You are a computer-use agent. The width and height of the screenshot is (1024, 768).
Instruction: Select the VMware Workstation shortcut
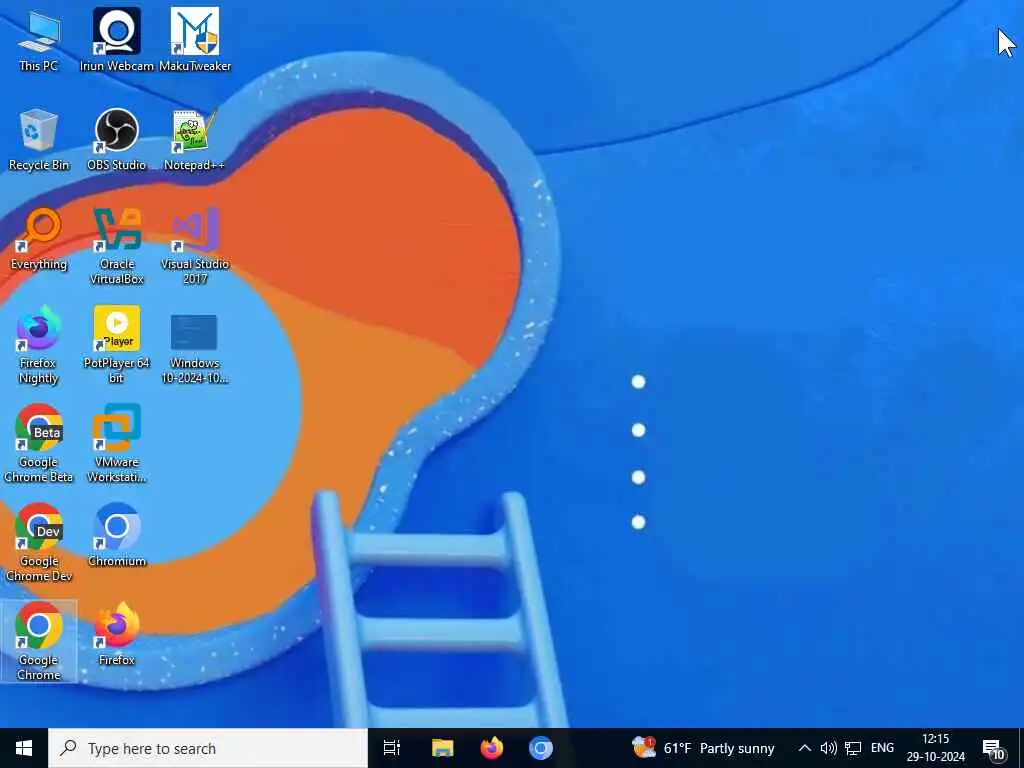point(116,444)
